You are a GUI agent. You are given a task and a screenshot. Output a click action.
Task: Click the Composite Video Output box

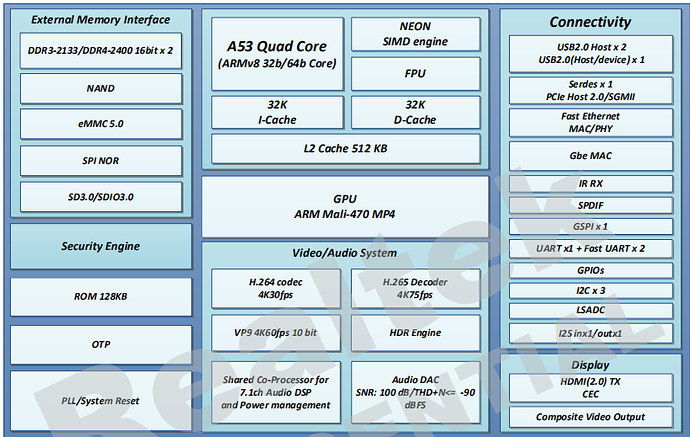(x=591, y=417)
